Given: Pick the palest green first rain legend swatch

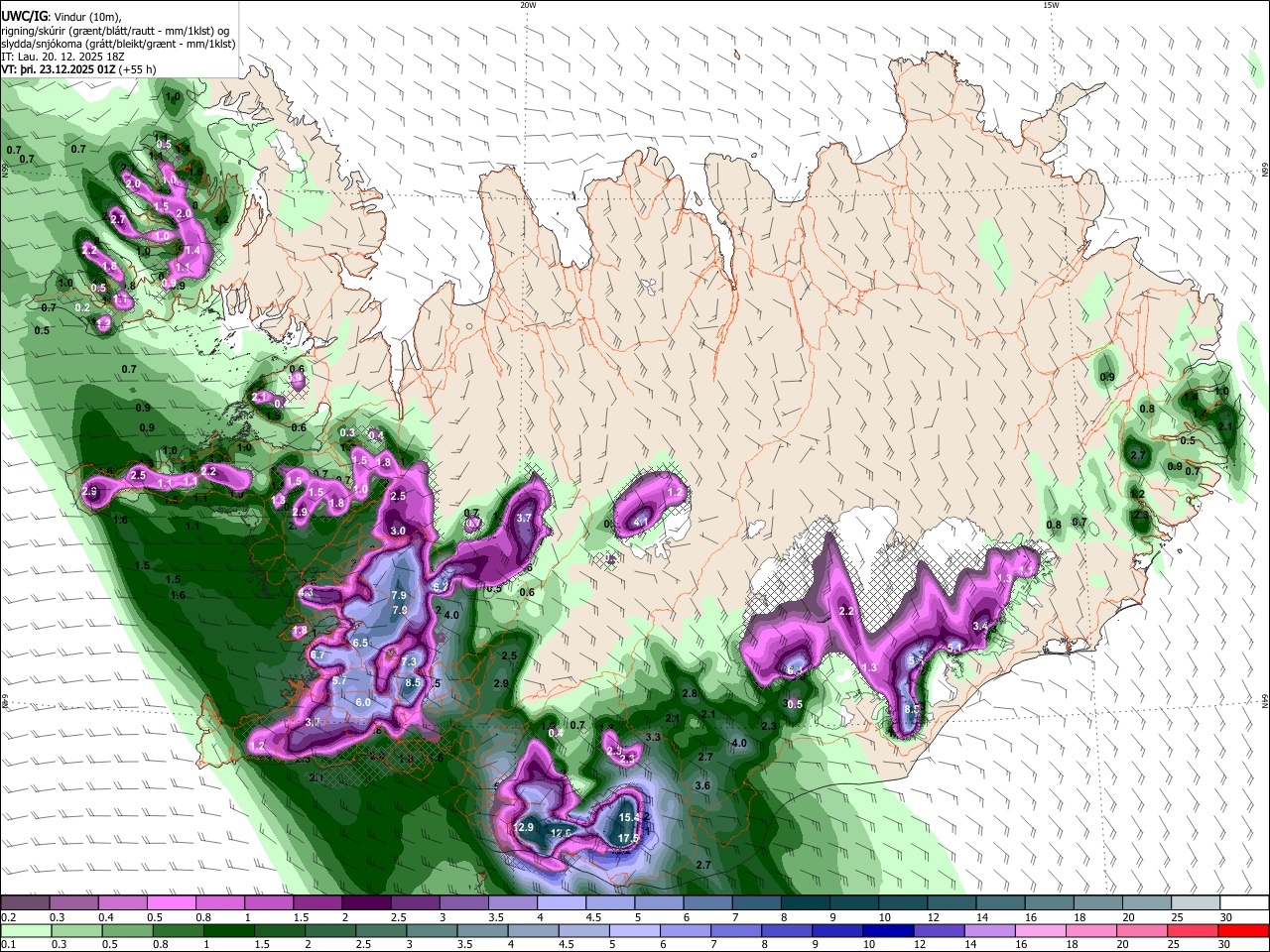Looking at the screenshot, I should point(25,930).
